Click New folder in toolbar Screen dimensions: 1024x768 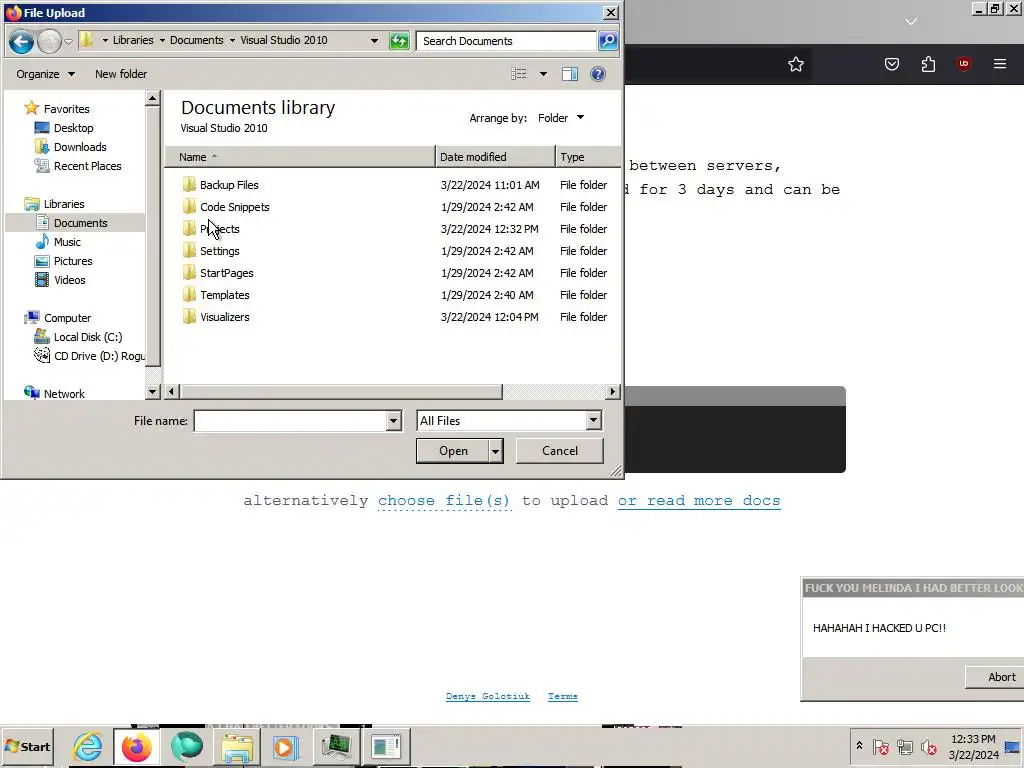coord(121,74)
